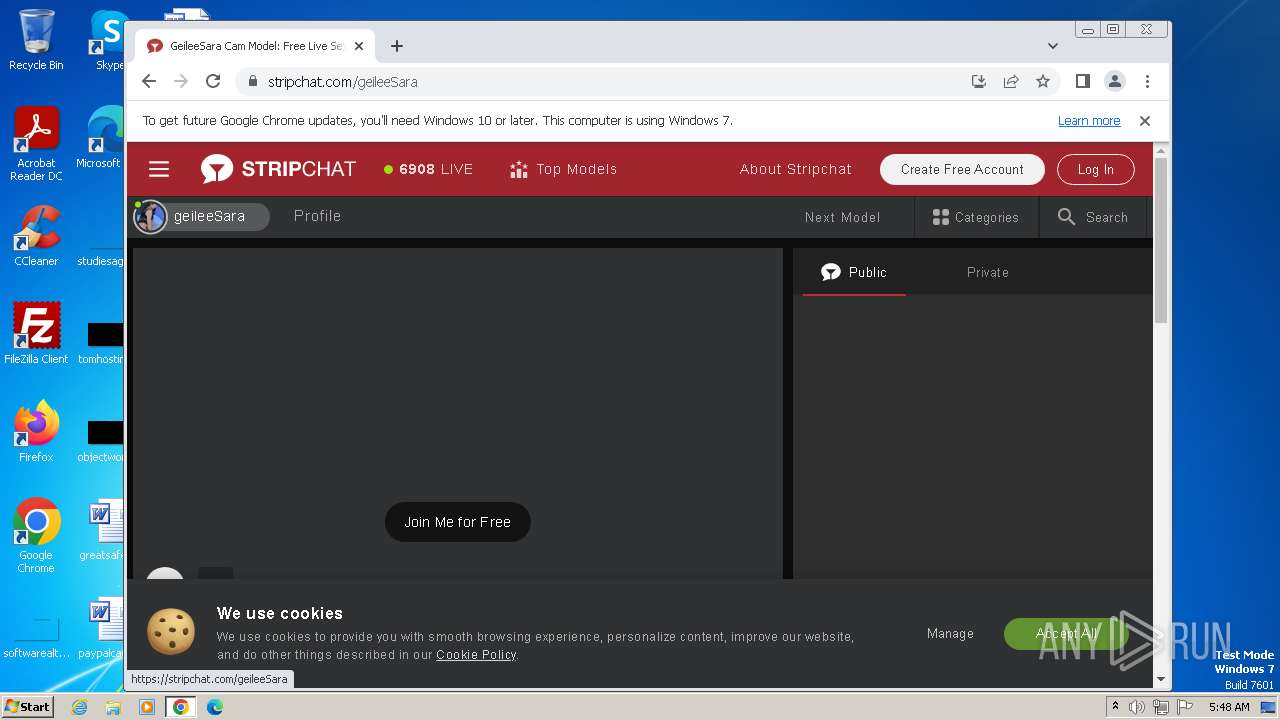The height and width of the screenshot is (720, 1280).
Task: Open the Chrome profile menu
Action: 1115,81
